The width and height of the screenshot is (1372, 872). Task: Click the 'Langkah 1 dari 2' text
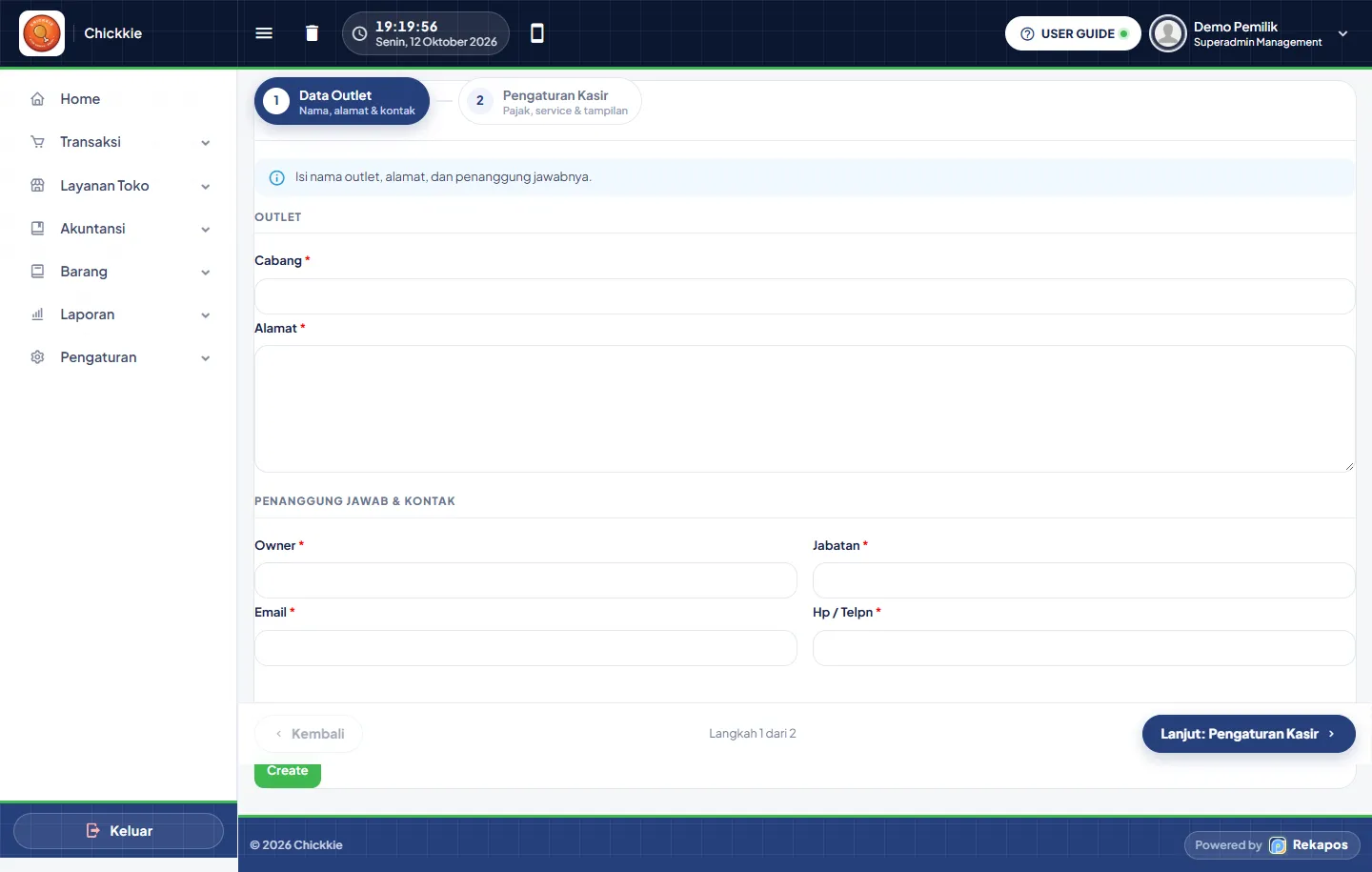(x=753, y=734)
